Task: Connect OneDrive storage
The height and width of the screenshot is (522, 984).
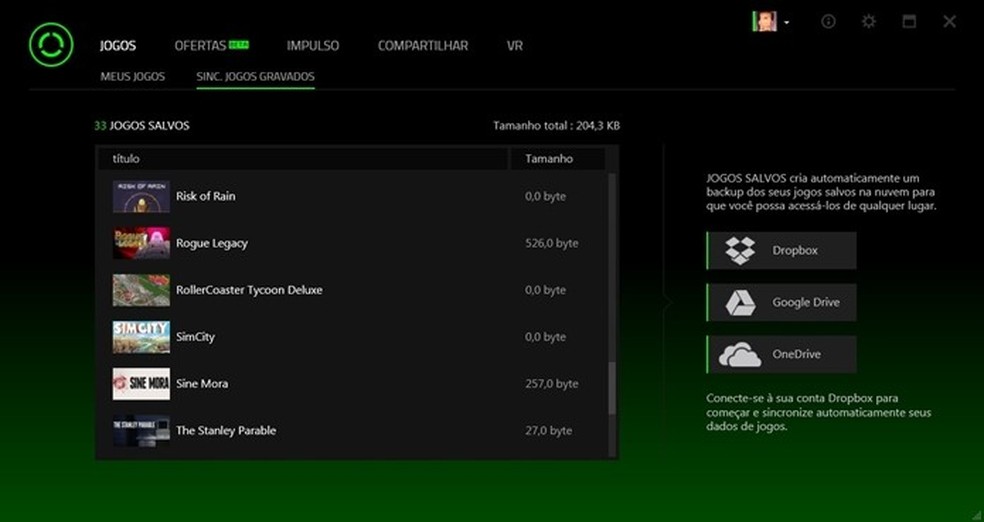Action: click(781, 354)
